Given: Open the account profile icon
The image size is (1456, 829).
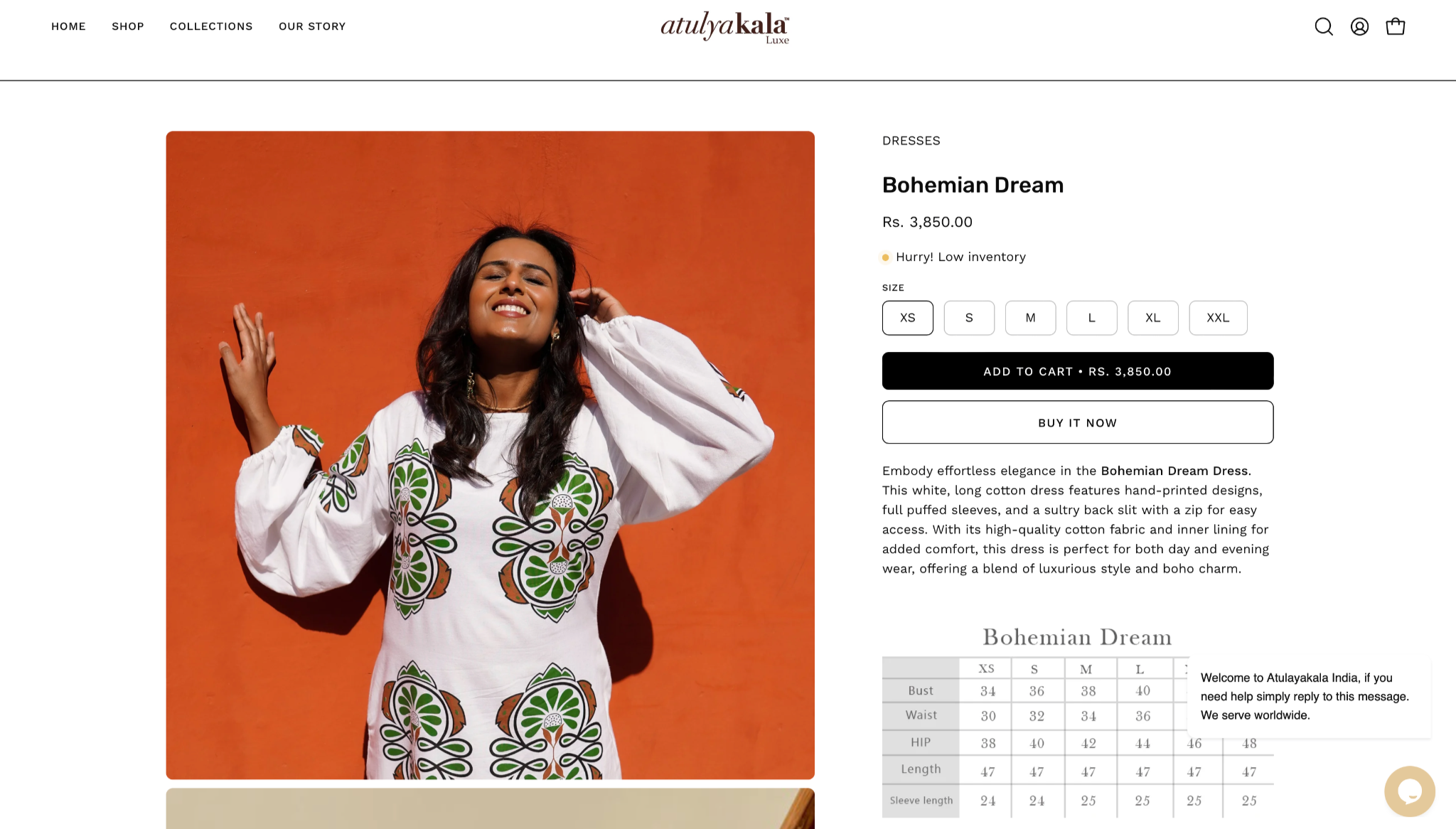Looking at the screenshot, I should 1359,26.
